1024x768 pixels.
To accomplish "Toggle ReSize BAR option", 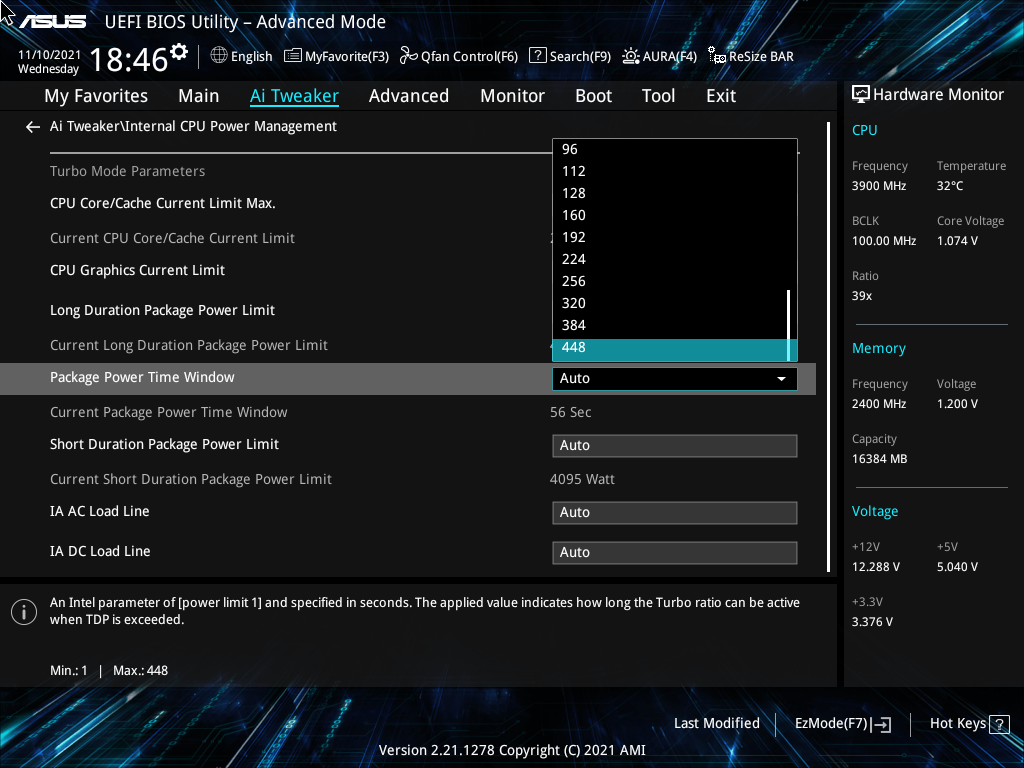I will [750, 56].
